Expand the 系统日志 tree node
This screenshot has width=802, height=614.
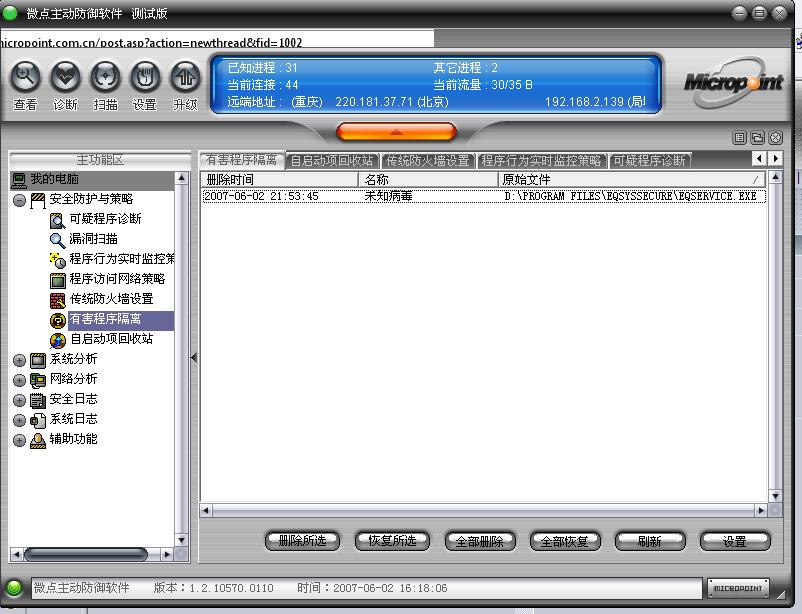[19, 420]
